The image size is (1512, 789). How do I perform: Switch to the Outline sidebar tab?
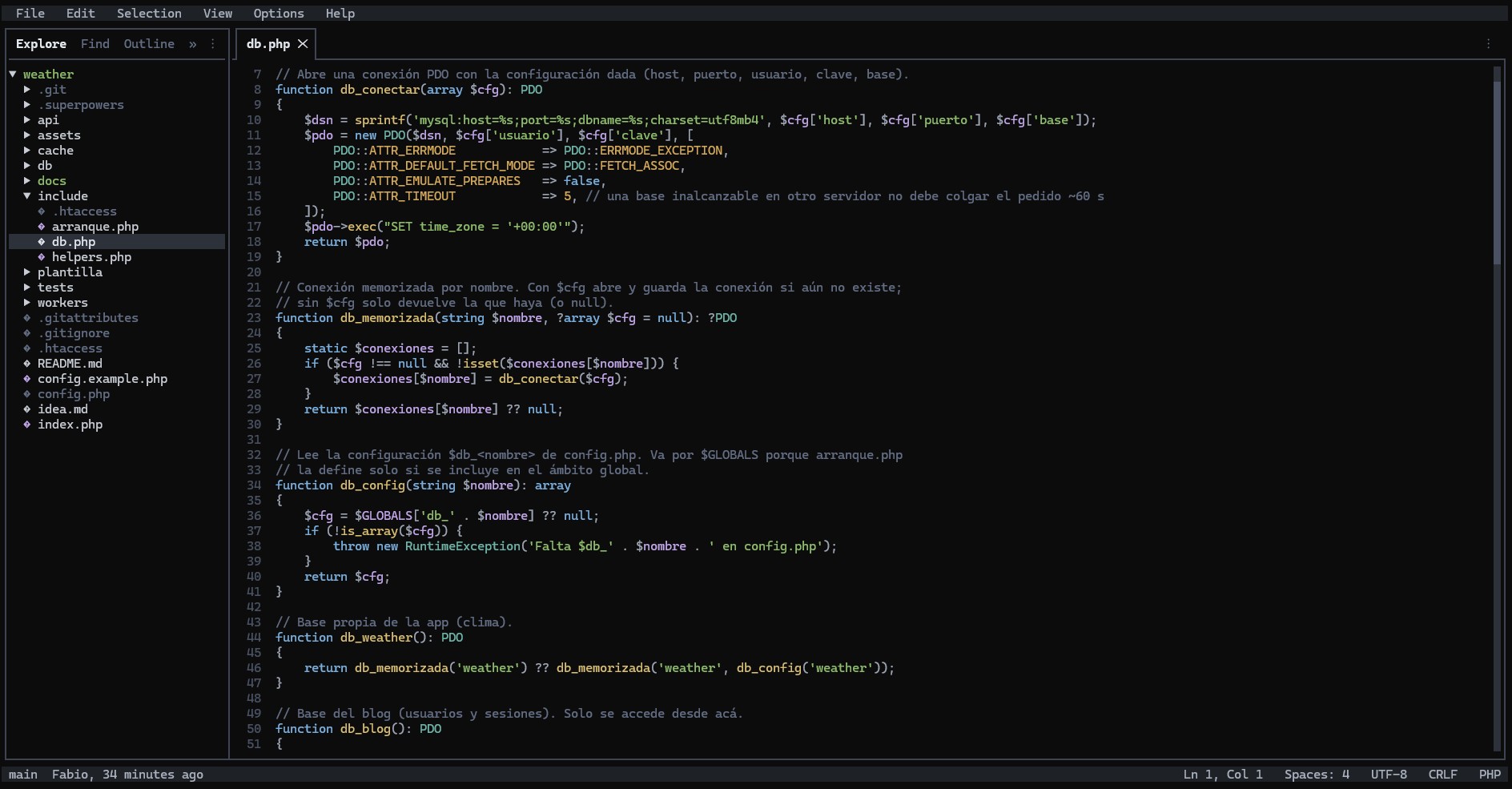click(149, 44)
